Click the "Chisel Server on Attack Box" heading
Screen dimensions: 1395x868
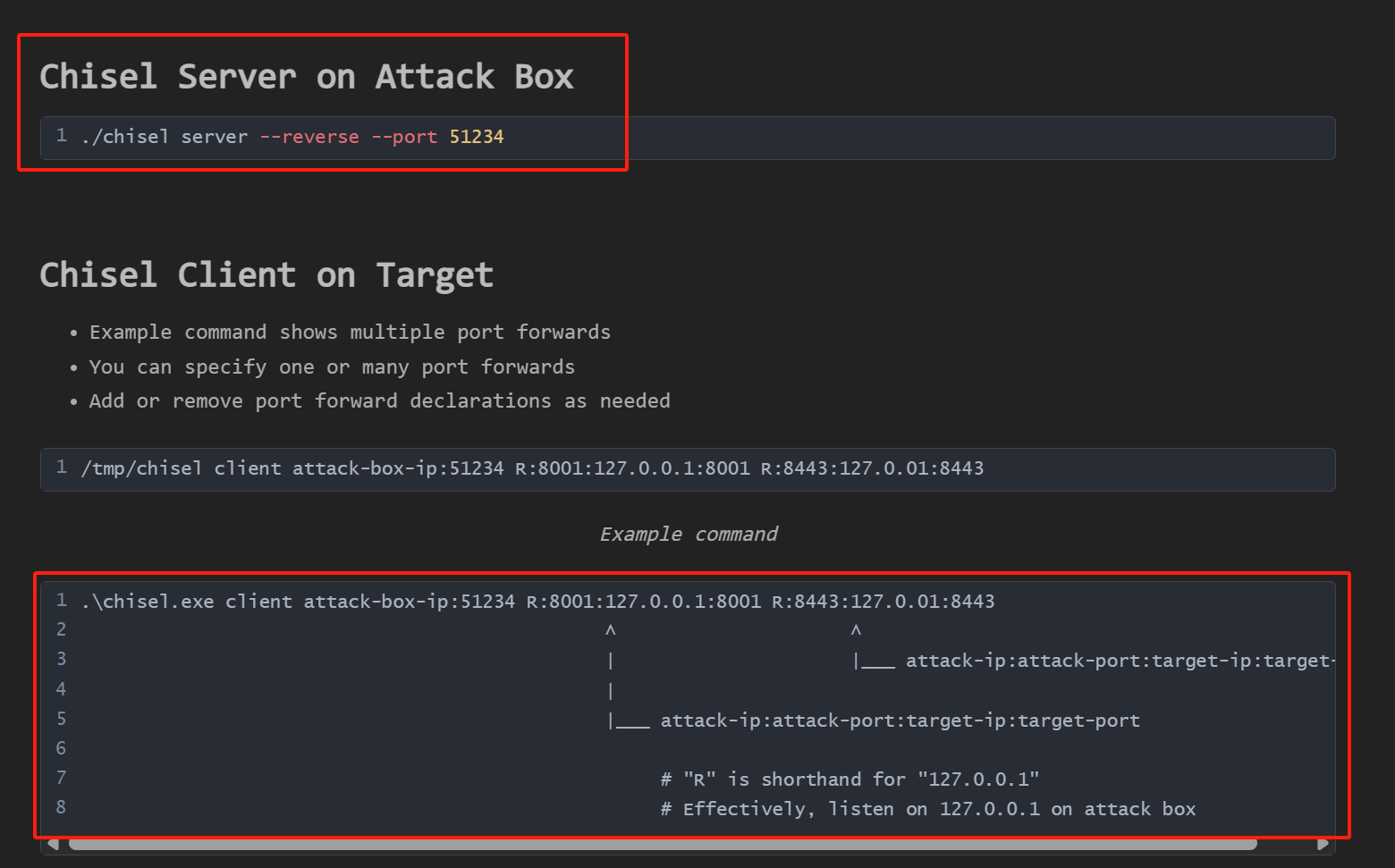click(x=307, y=77)
